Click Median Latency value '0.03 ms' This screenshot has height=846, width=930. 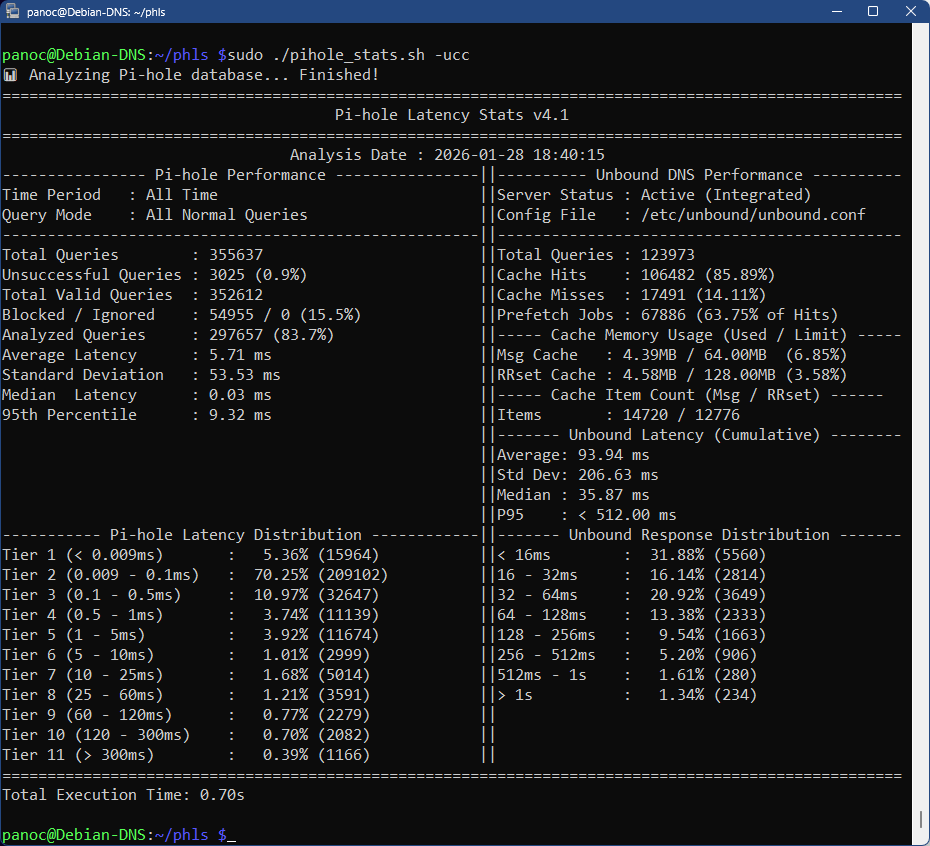pos(240,395)
